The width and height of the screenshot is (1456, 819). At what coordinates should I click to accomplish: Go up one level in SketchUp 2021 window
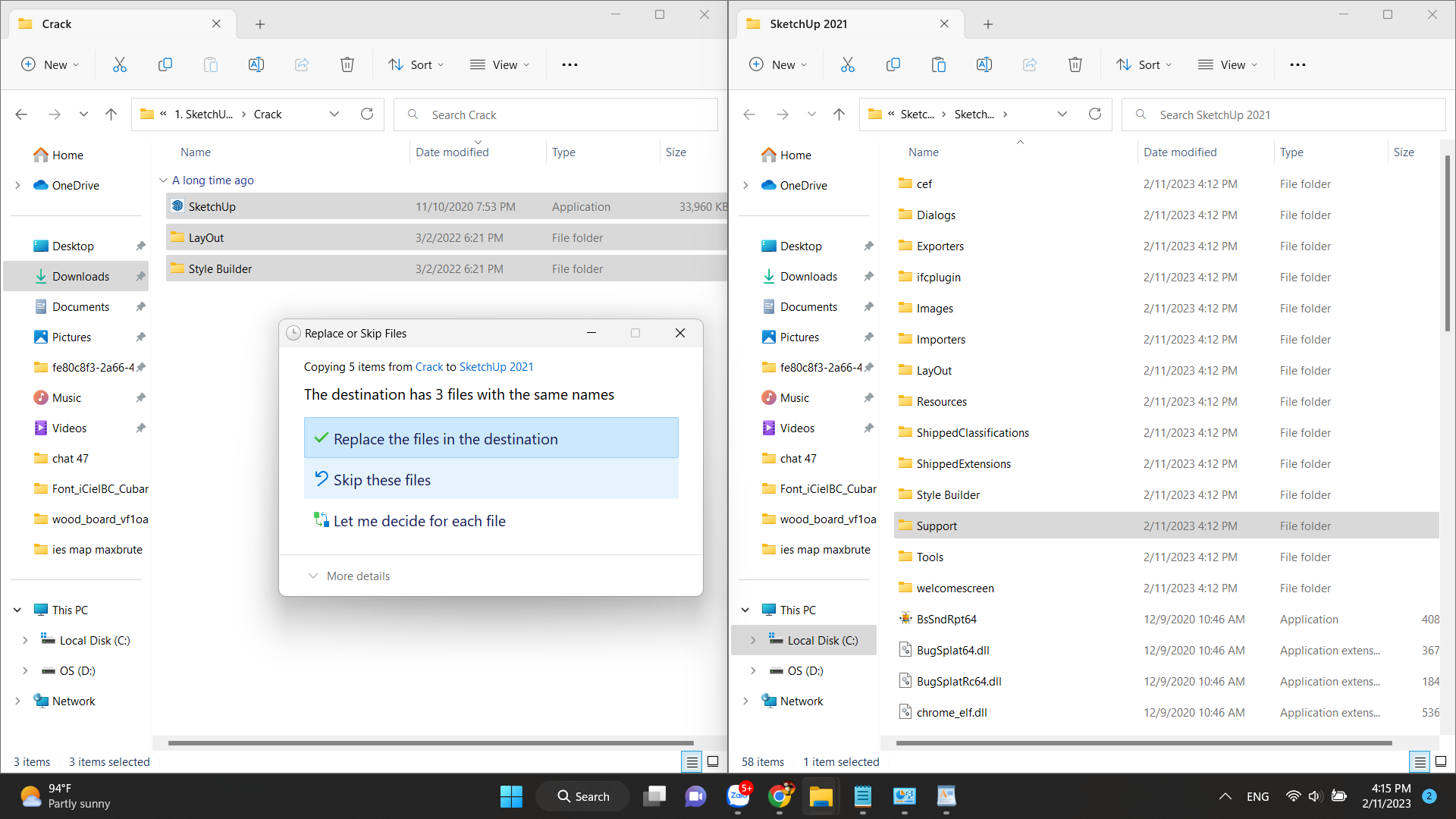pos(839,114)
